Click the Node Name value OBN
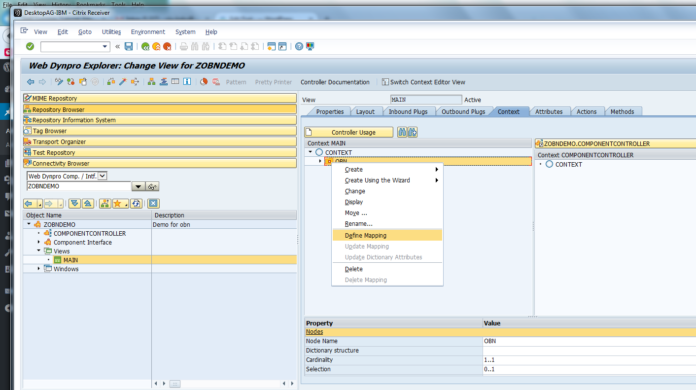The height and width of the screenshot is (390, 696). [589, 341]
